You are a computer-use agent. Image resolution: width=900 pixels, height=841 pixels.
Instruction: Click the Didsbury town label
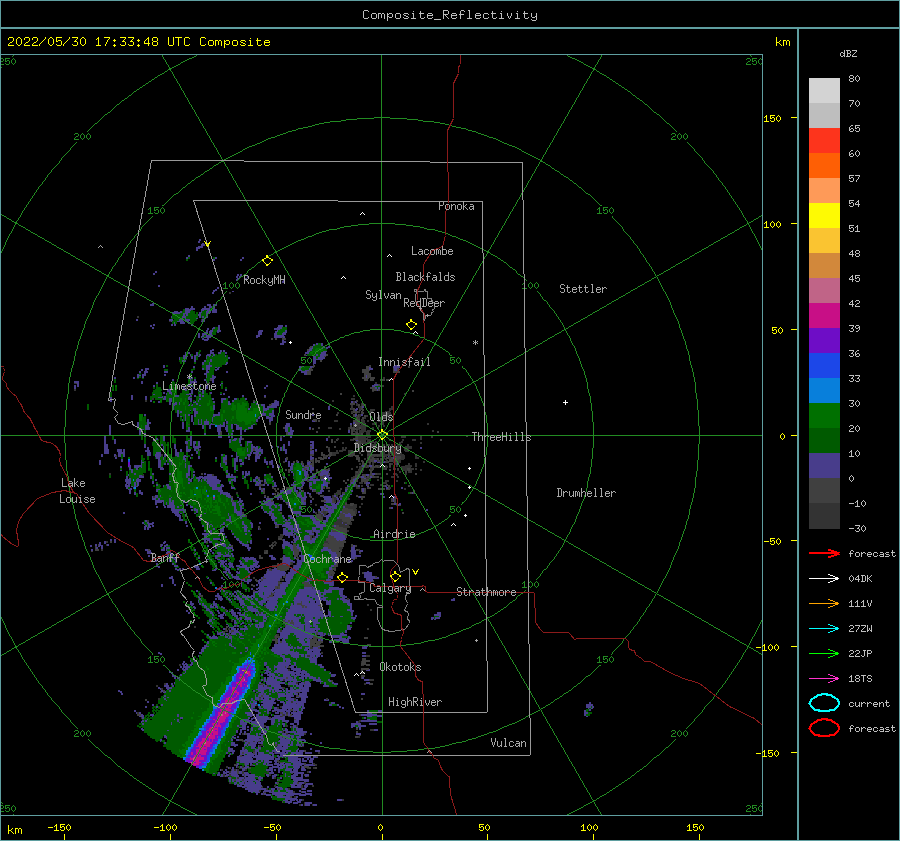(378, 448)
